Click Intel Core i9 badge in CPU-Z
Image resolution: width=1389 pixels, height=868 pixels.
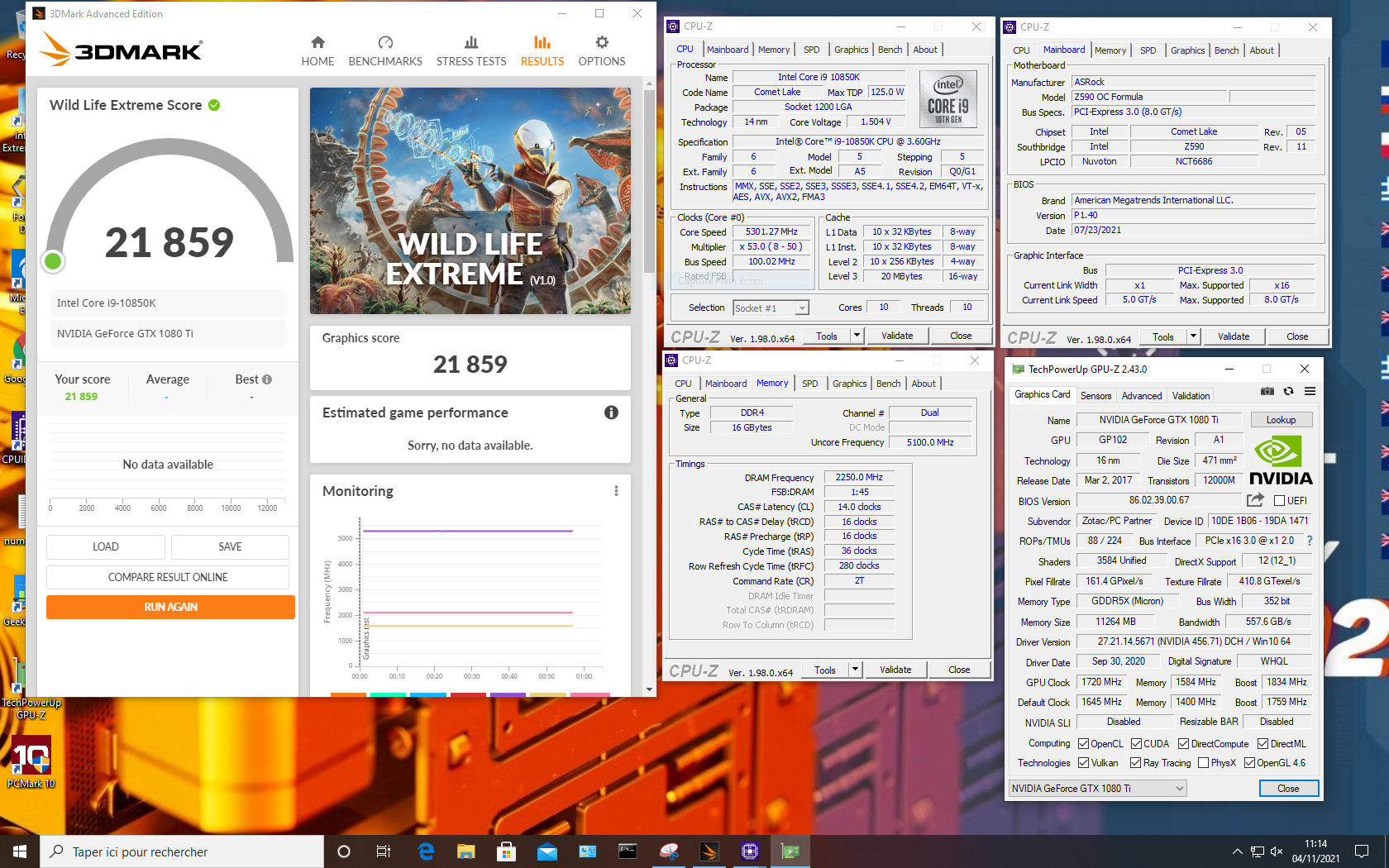(948, 98)
